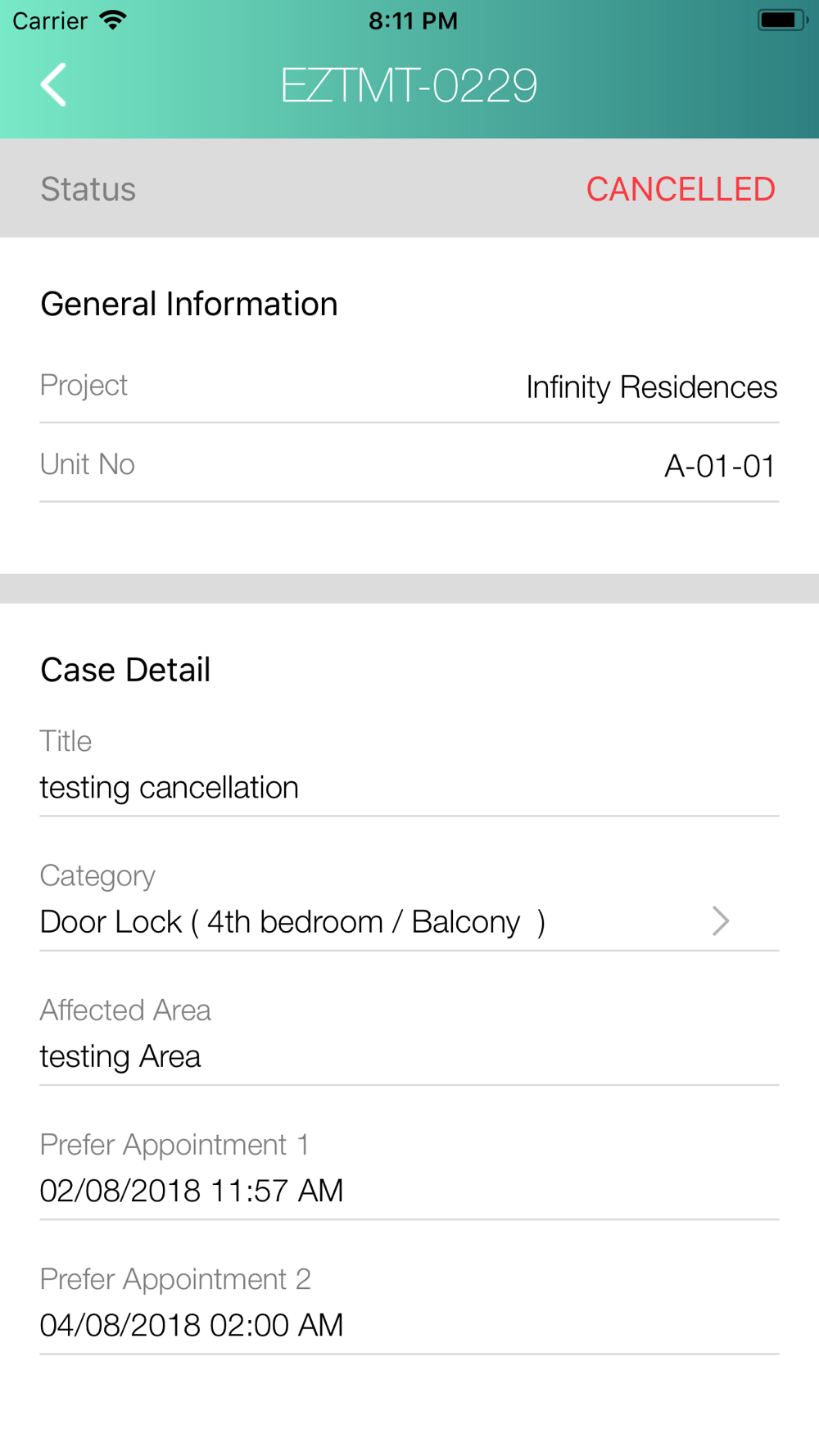Viewport: 819px width, 1456px height.
Task: Tap the Unit No field label
Action: point(88,464)
